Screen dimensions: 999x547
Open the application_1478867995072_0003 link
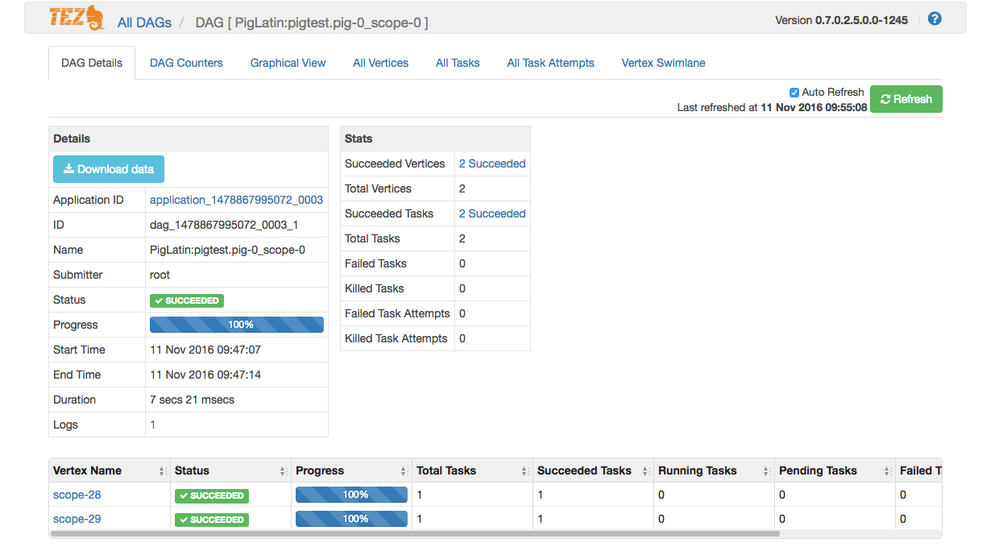(x=236, y=200)
